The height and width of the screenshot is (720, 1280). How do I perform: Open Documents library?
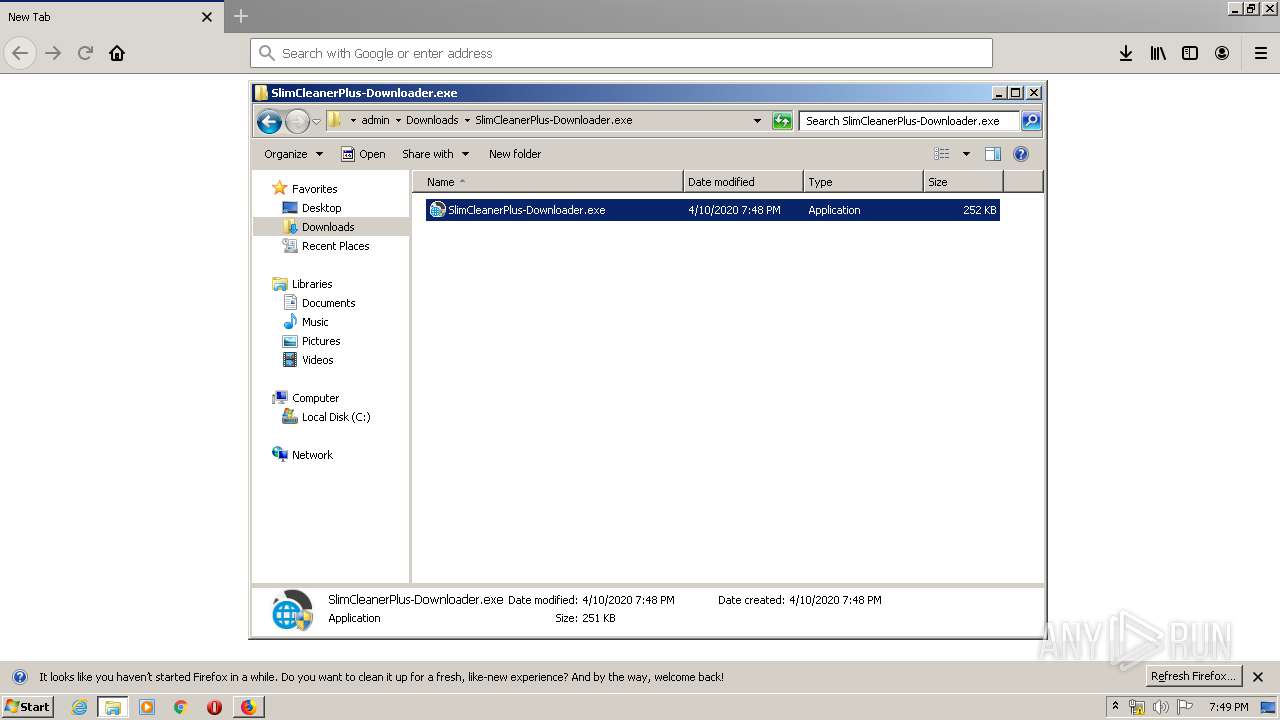pyautogui.click(x=328, y=303)
